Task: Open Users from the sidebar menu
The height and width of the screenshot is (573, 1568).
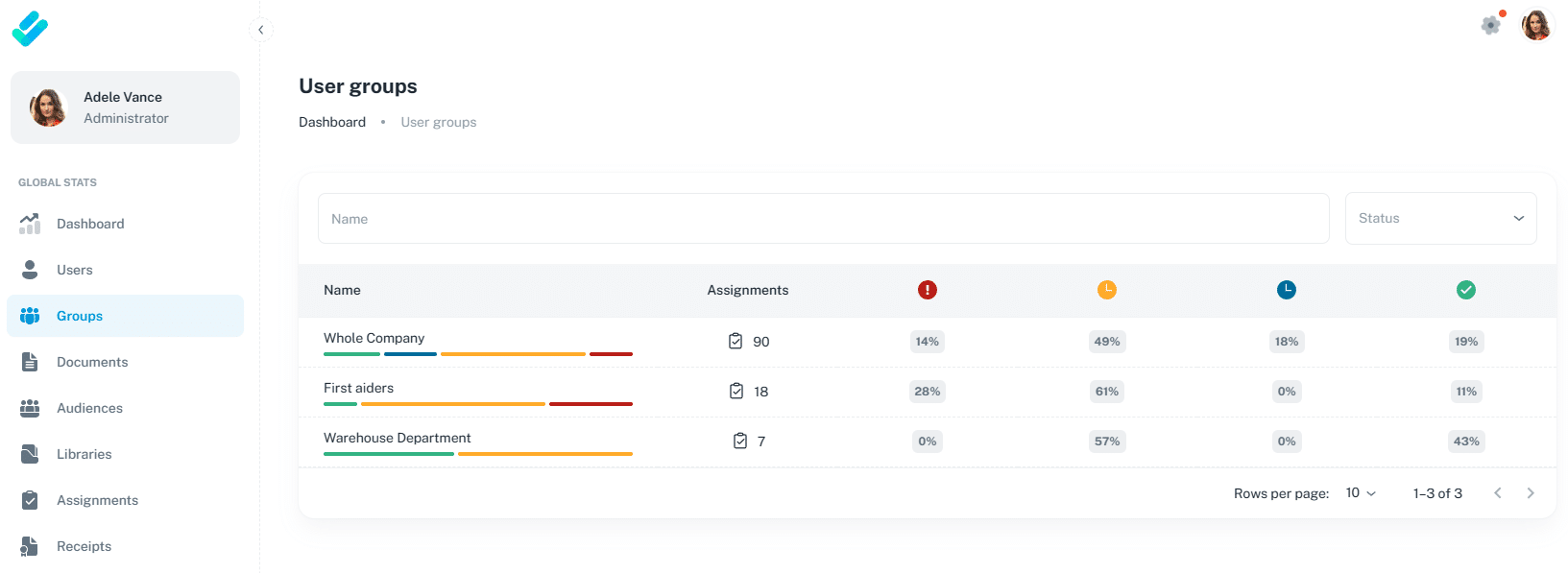Action: pyautogui.click(x=125, y=270)
